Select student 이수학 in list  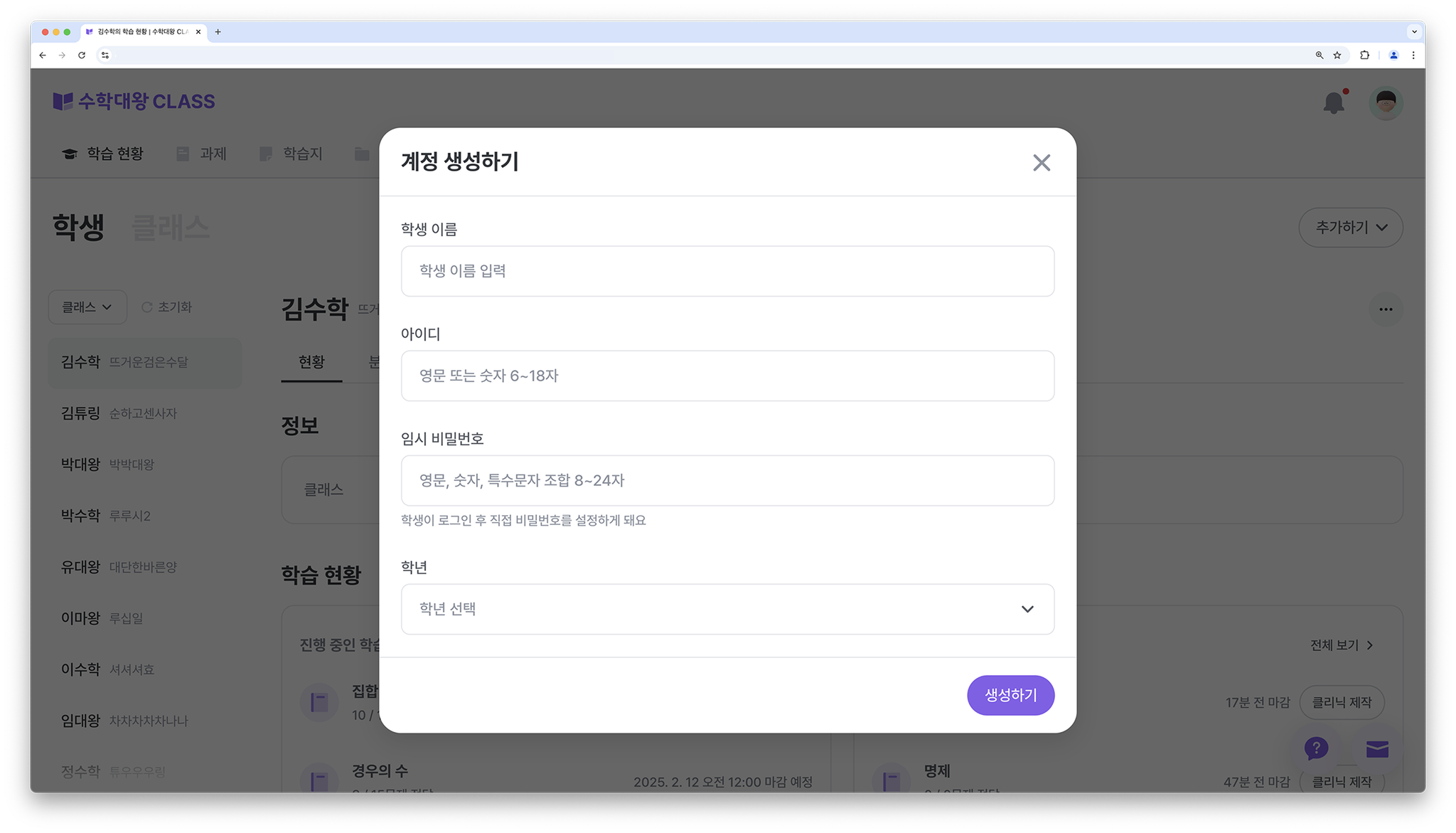[x=145, y=669]
